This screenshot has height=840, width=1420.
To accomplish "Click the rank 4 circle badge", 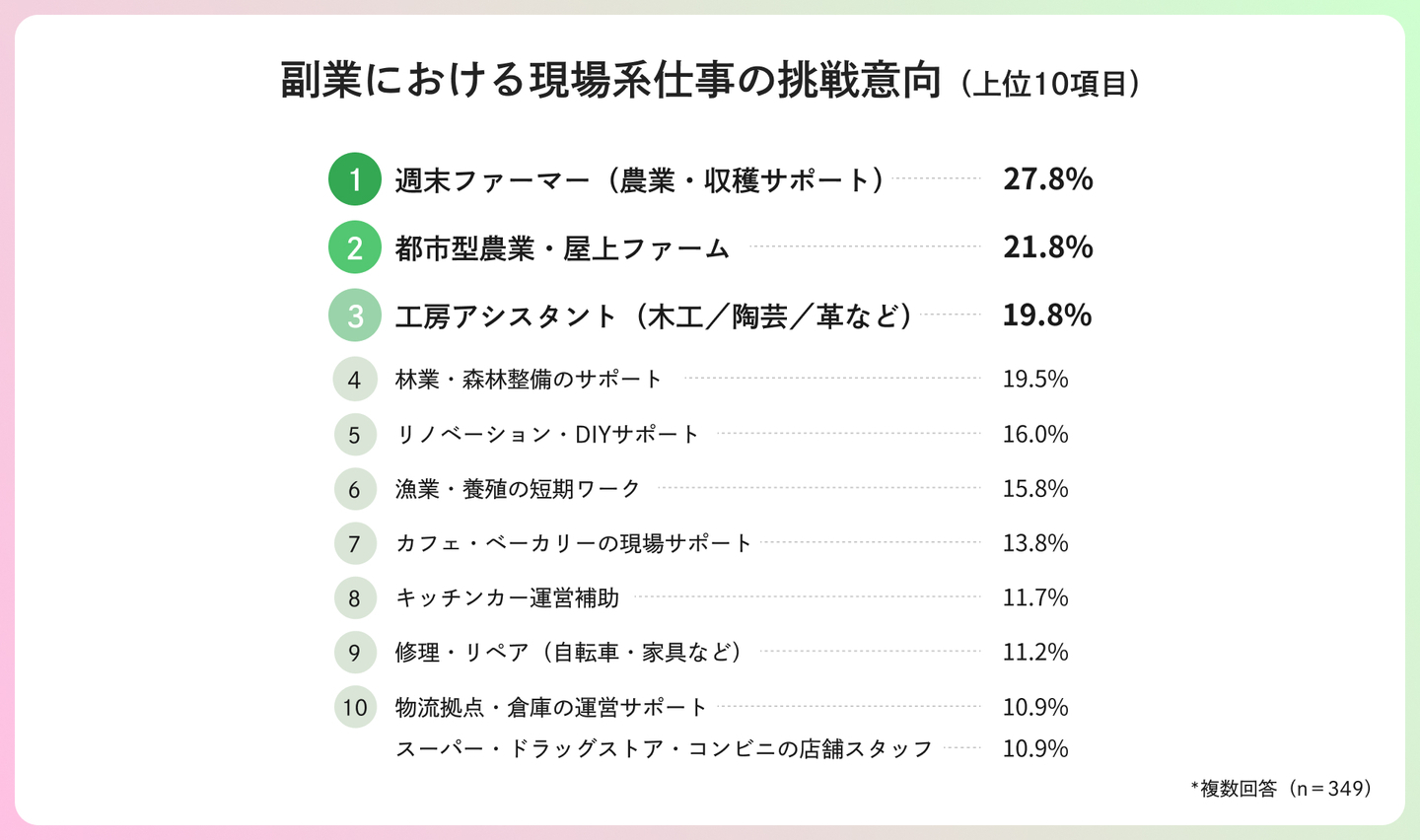I will pyautogui.click(x=355, y=380).
